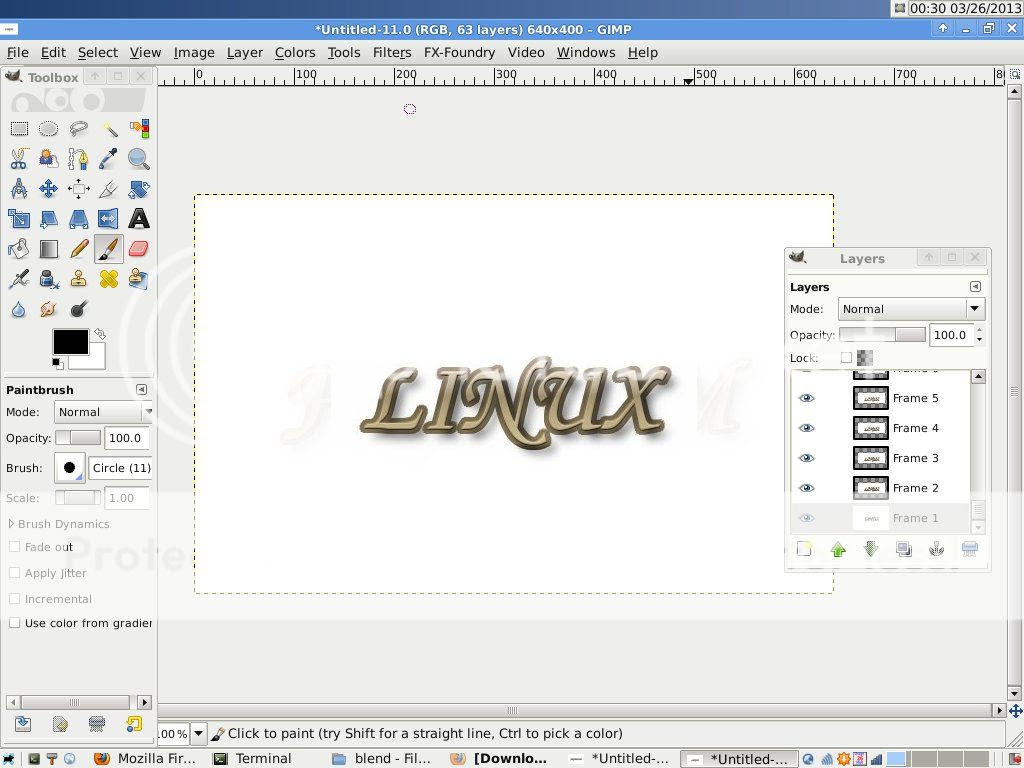Adjust the Layers Opacity slider
This screenshot has width=1024, height=768.
[x=882, y=335]
